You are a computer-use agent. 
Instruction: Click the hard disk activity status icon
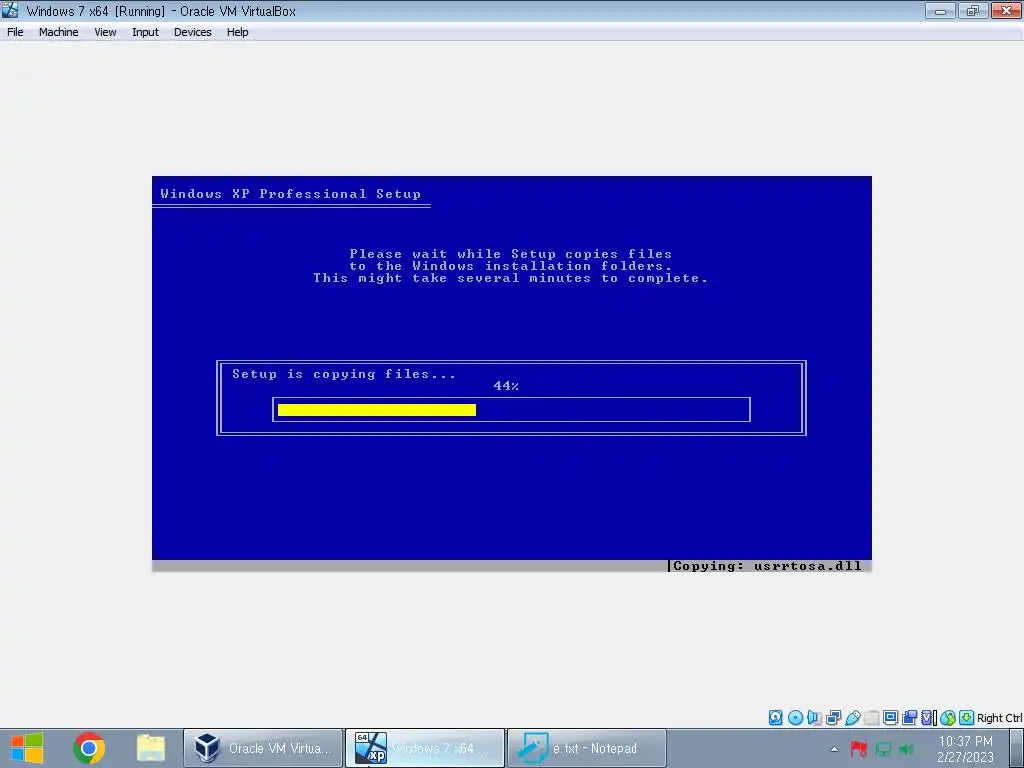(x=775, y=718)
